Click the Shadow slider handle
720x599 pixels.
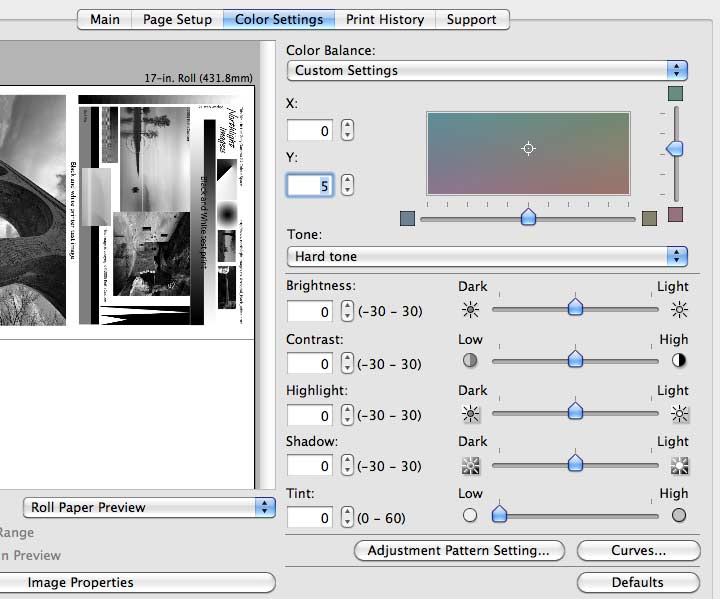(575, 463)
